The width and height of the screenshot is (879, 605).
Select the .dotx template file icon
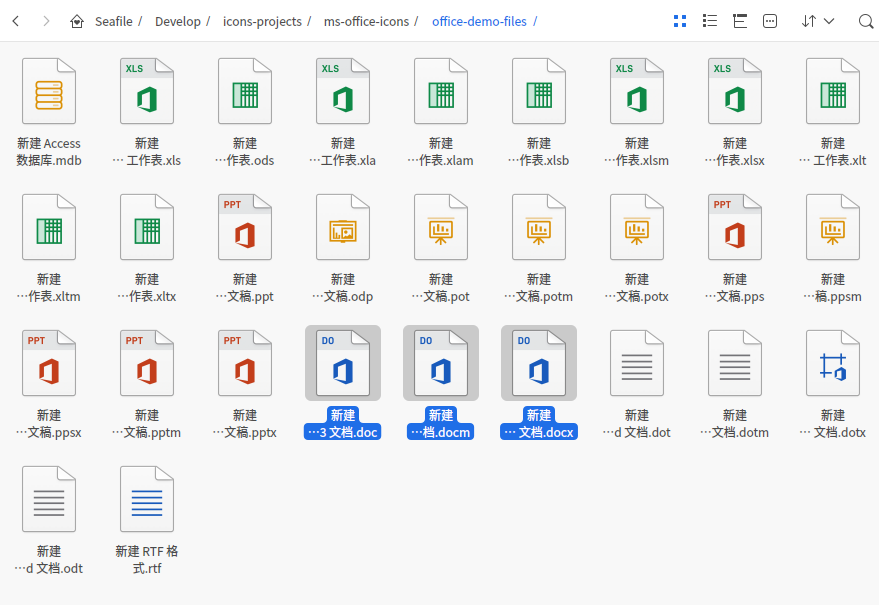(833, 363)
